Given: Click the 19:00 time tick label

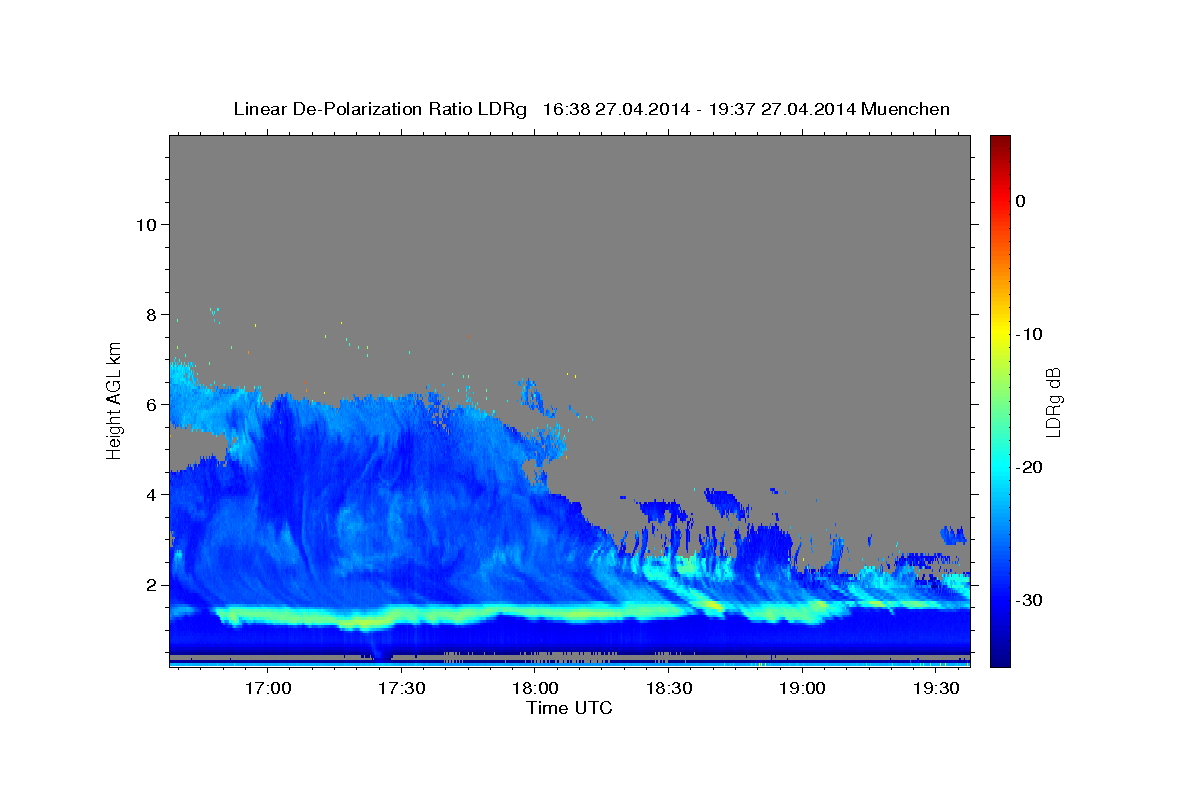Looking at the screenshot, I should click(802, 689).
